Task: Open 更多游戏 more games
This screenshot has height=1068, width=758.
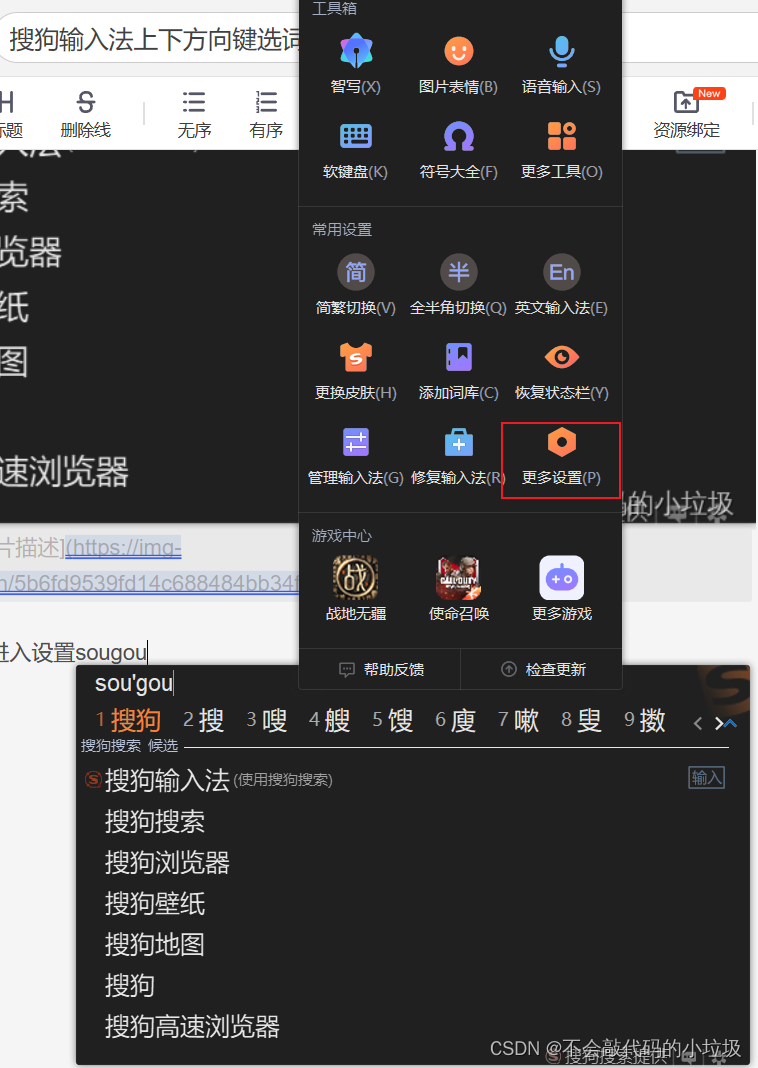Action: tap(561, 588)
